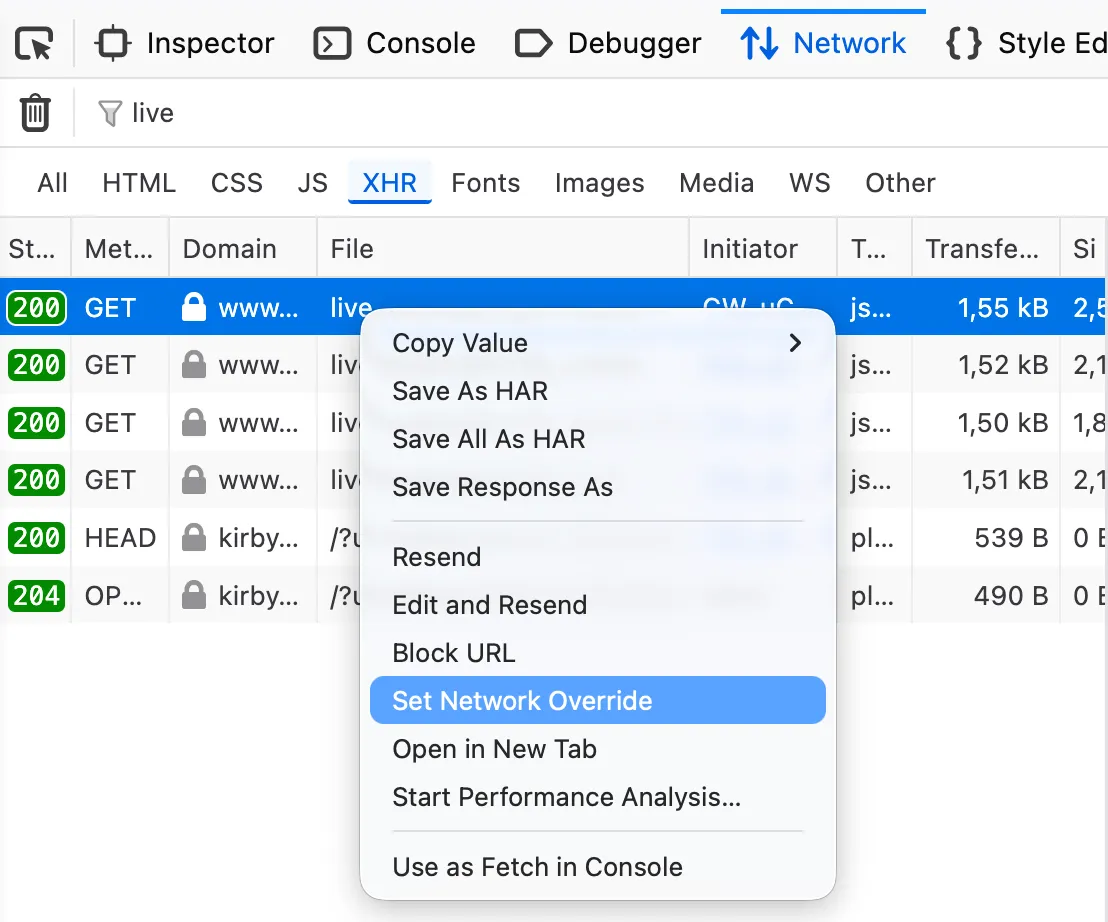Click the funnel filter icon

click(x=110, y=114)
